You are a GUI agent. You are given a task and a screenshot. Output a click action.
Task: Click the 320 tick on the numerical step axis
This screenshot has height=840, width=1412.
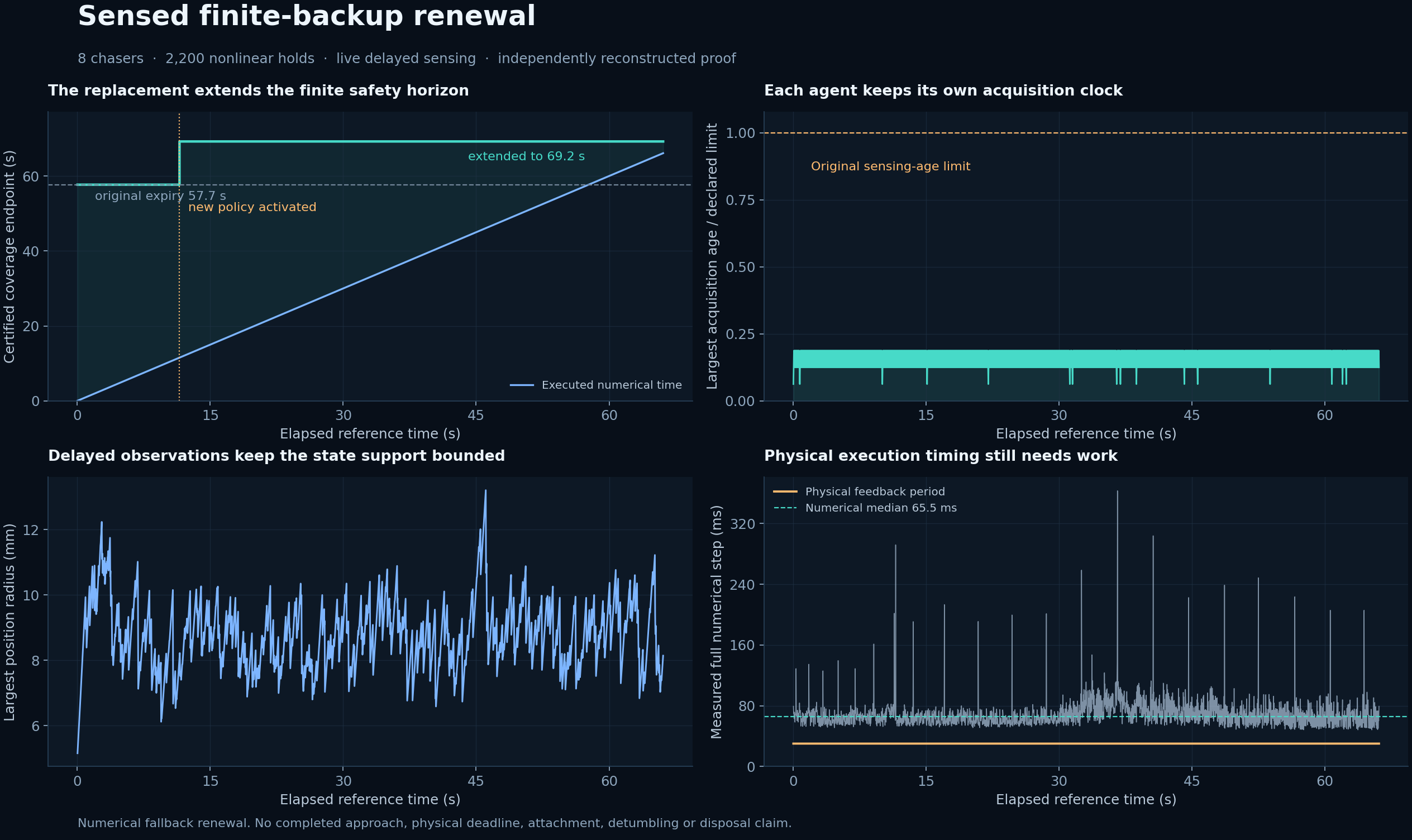[742, 524]
